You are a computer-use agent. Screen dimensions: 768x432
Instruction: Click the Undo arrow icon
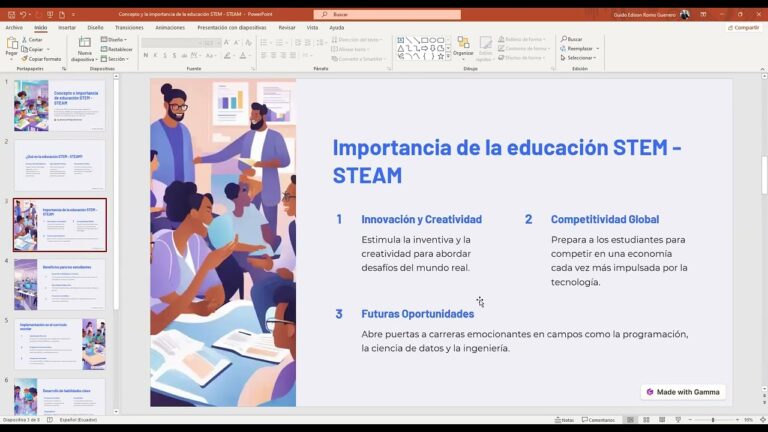click(x=23, y=15)
